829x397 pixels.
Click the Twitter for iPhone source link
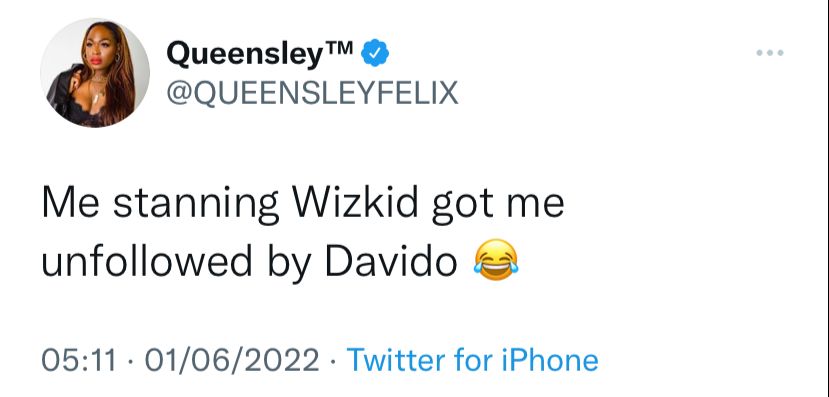coord(472,360)
